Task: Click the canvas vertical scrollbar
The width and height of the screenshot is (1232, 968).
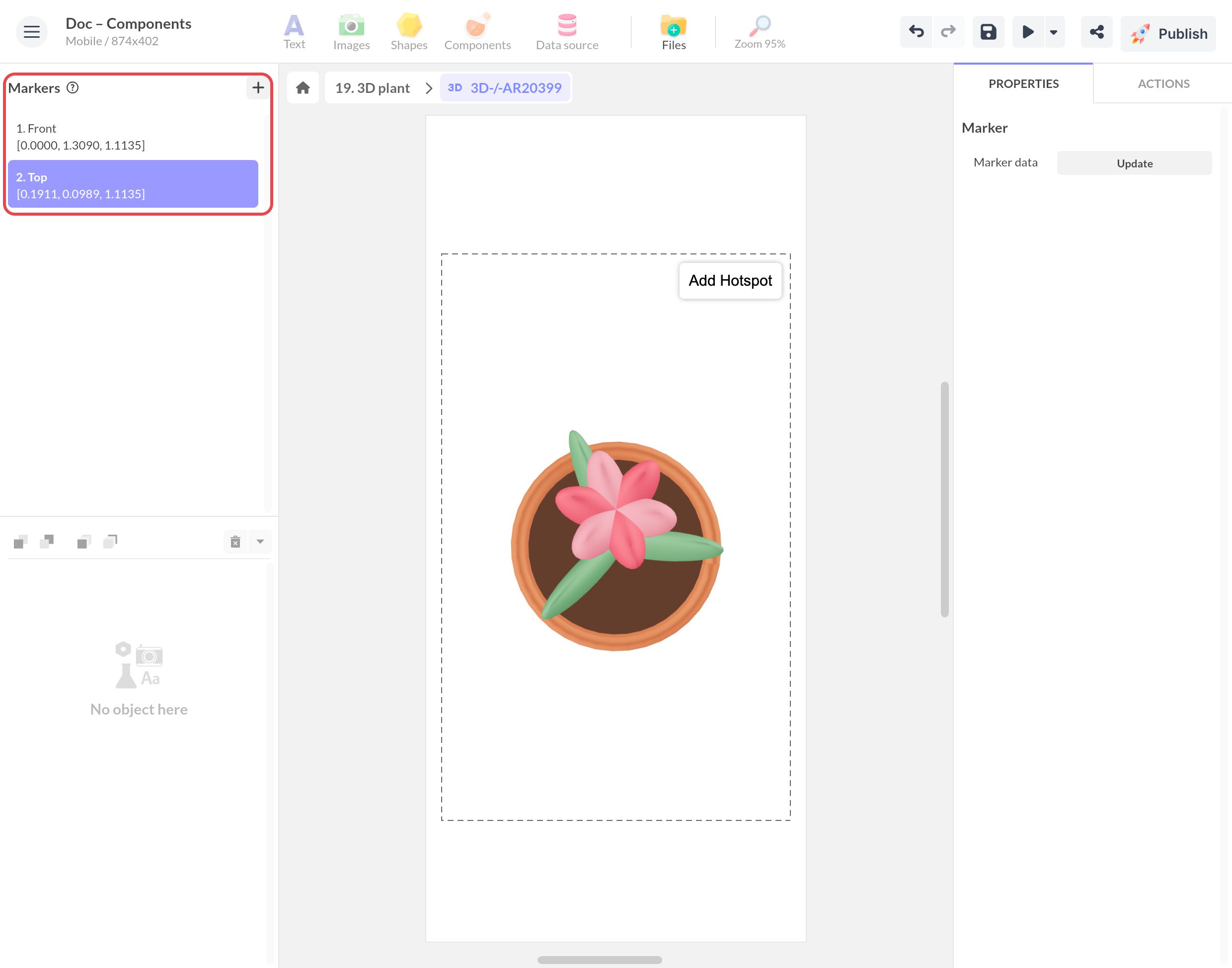Action: 944,499
